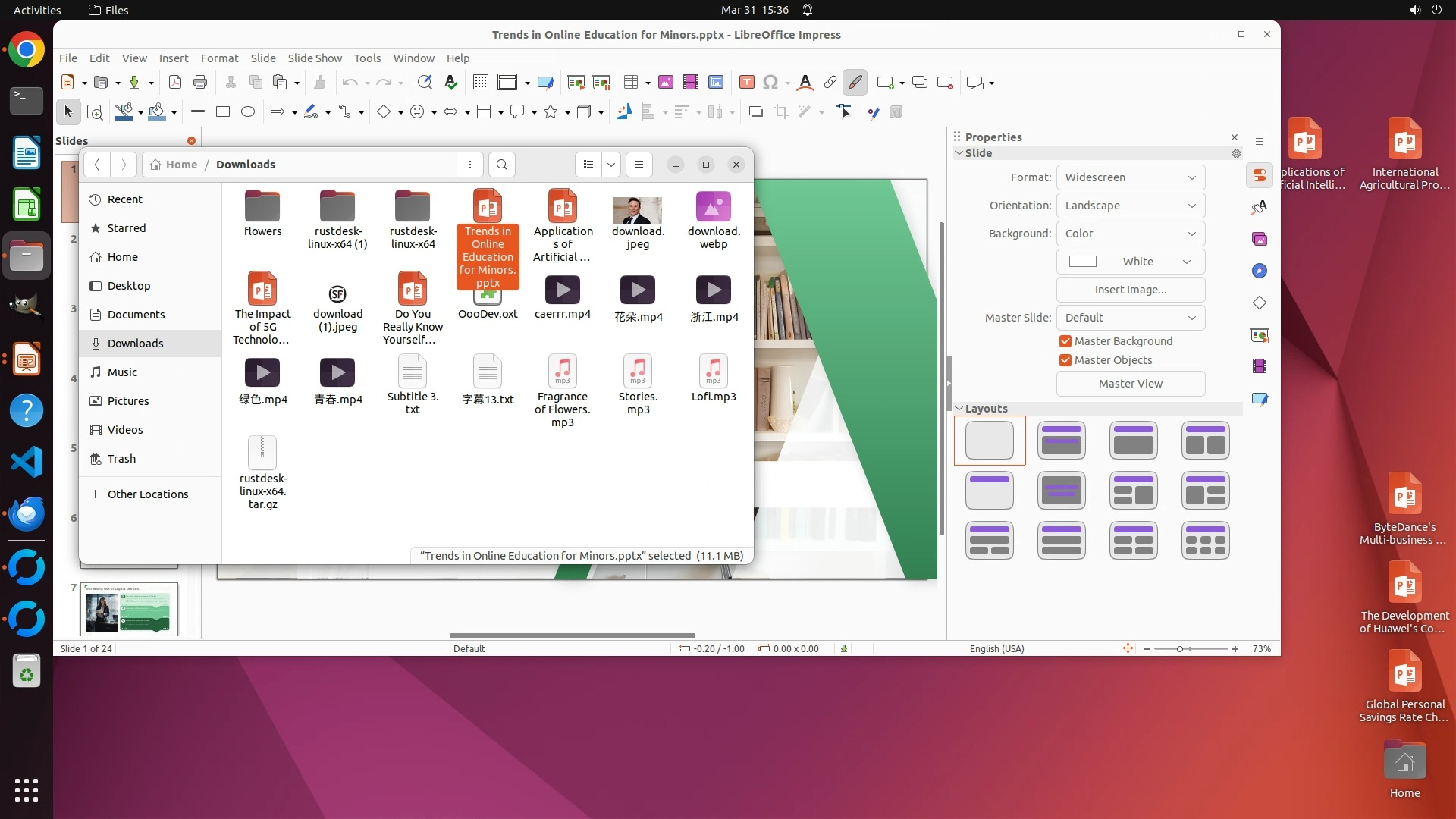Screen dimensions: 1456x819
Task: Open search in Files window
Action: click(502, 165)
